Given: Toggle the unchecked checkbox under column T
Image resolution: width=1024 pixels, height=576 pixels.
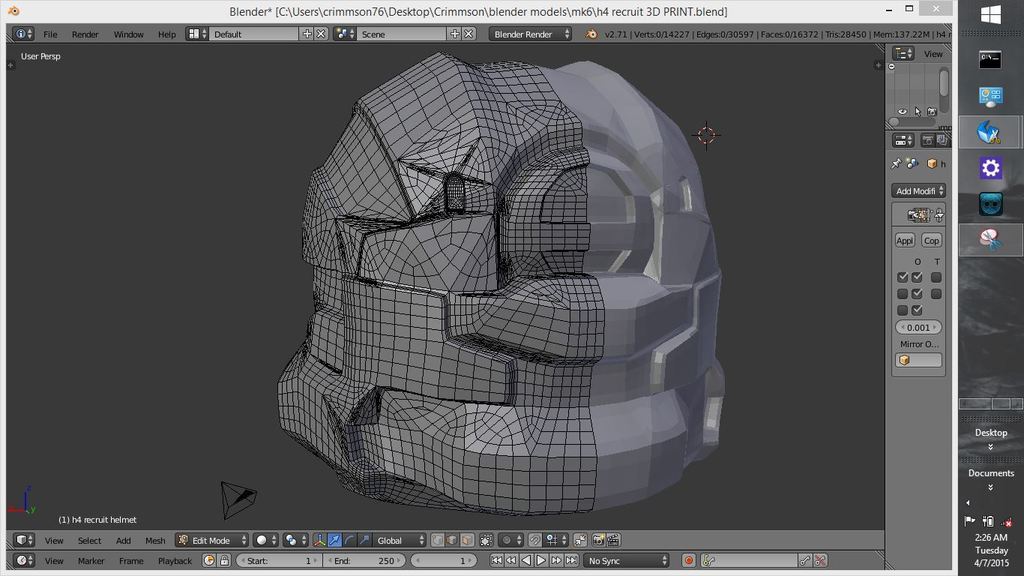Looking at the screenshot, I should (936, 277).
